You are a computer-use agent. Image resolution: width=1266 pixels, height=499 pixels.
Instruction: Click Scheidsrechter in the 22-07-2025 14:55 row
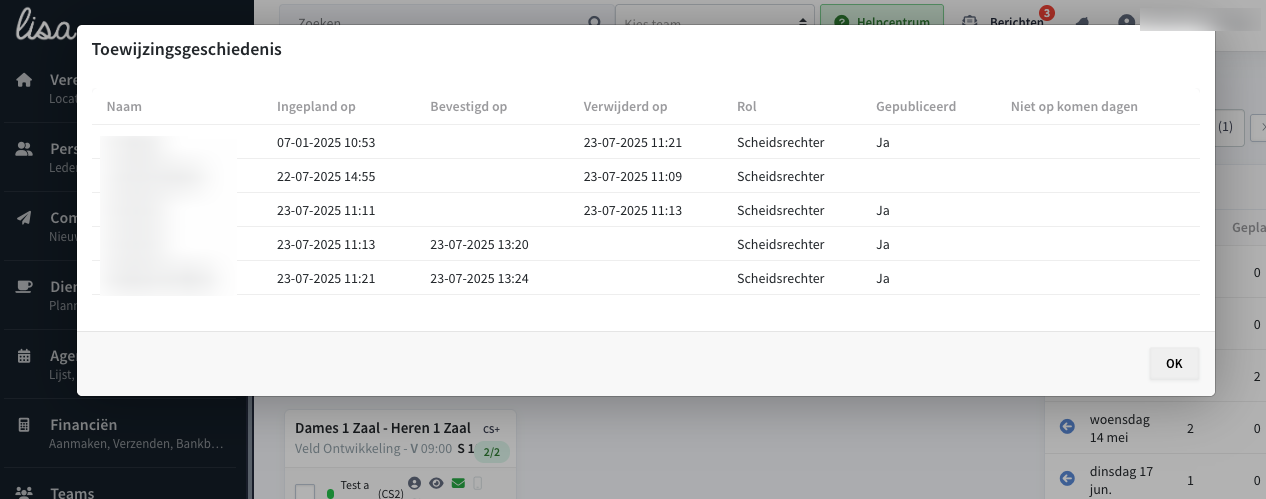pyautogui.click(x=780, y=177)
